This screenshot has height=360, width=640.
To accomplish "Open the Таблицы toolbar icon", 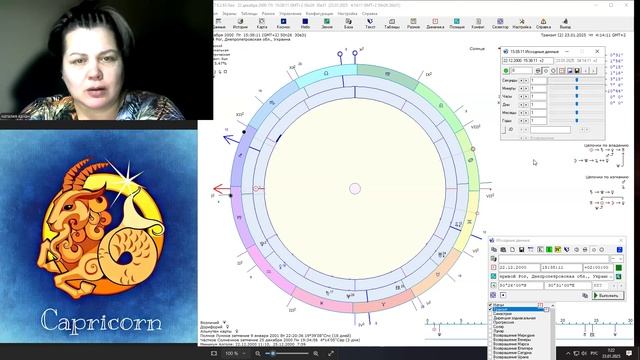I will (392, 23).
